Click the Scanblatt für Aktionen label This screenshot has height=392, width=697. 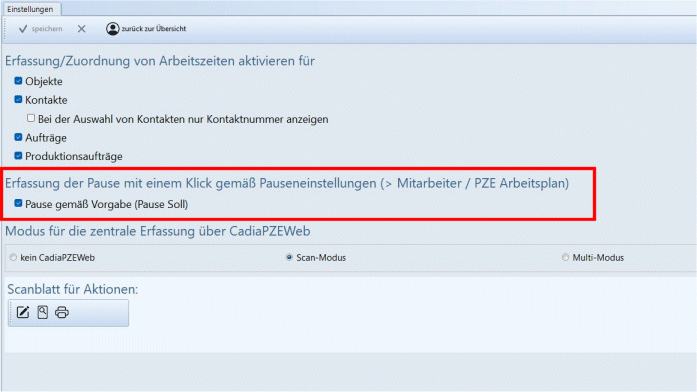click(73, 289)
